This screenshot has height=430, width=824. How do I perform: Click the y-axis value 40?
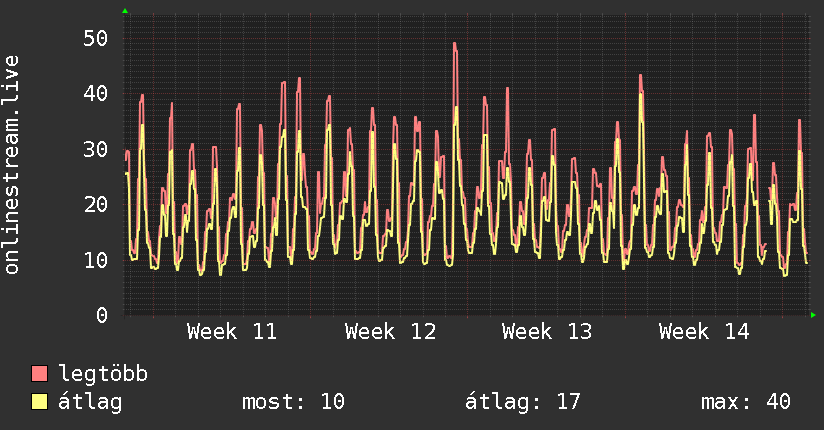[96, 94]
